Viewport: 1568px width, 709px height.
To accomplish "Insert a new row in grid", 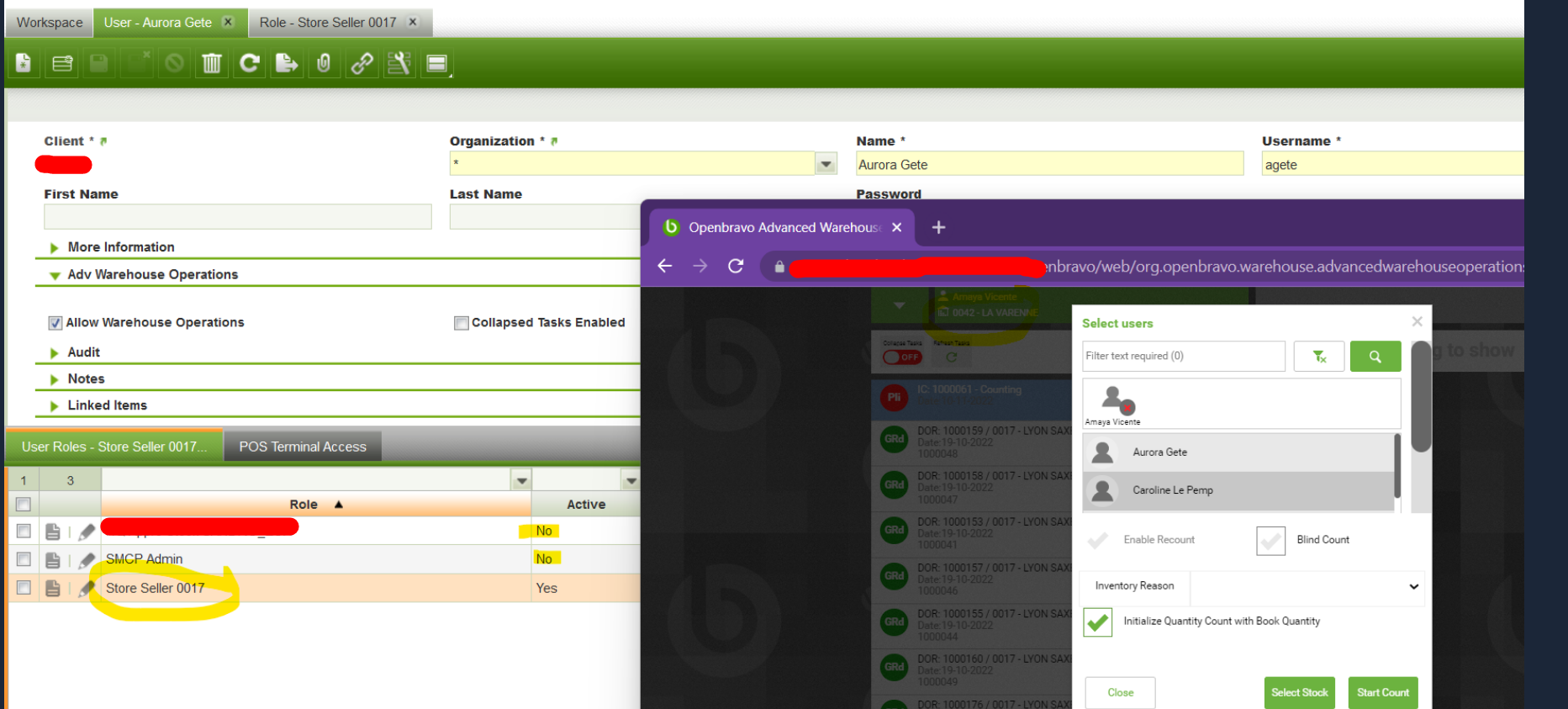I will click(62, 63).
